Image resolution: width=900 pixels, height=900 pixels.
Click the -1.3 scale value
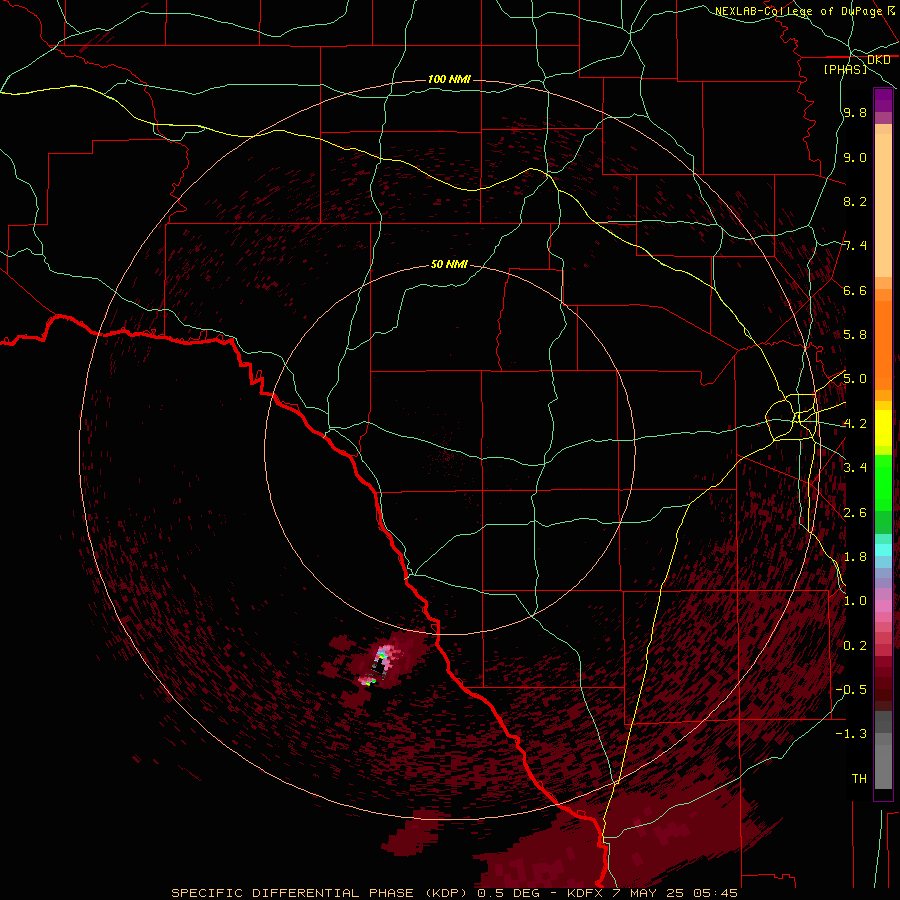[x=851, y=734]
